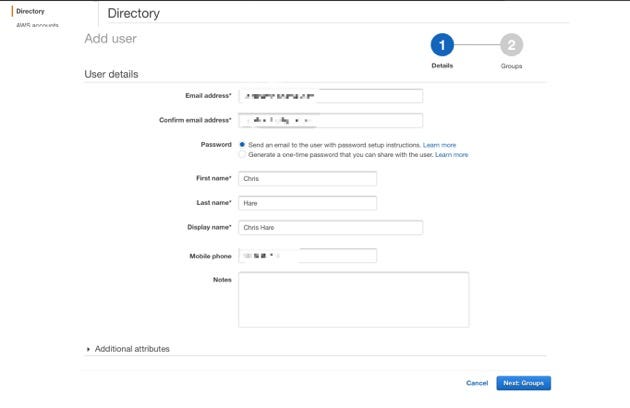Click the Add user heading text
This screenshot has width=630, height=408.
click(x=110, y=39)
